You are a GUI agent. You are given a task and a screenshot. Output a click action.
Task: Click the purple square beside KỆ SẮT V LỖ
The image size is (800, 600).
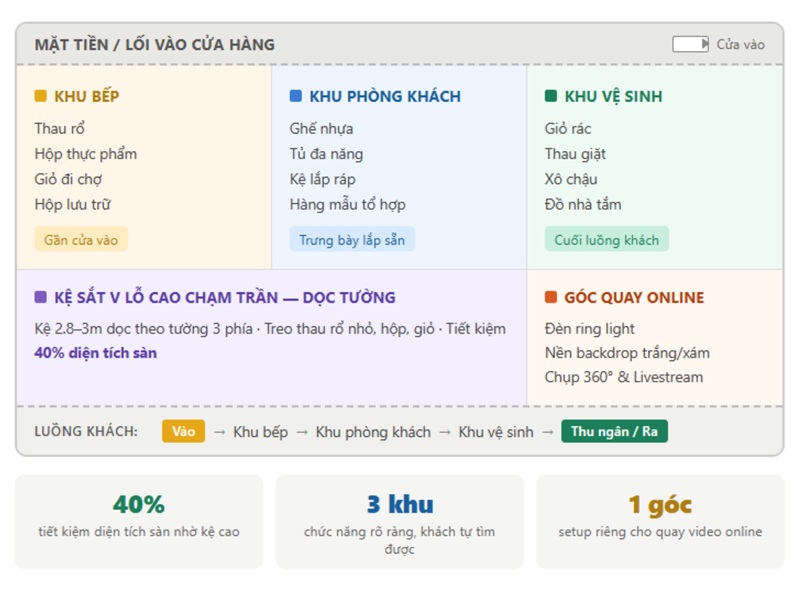click(x=40, y=298)
